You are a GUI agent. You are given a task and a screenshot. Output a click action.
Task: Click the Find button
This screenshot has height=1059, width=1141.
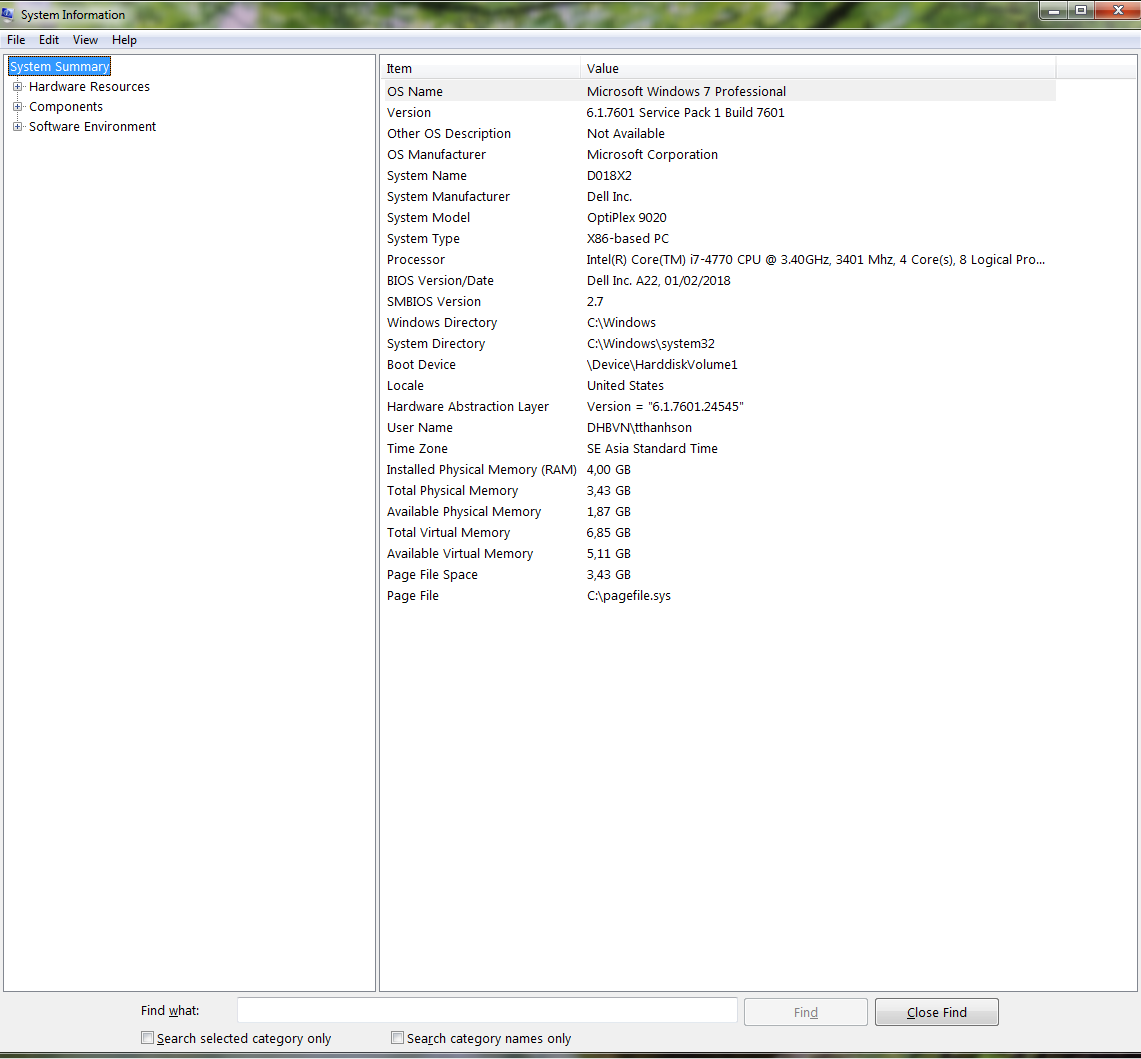(806, 1012)
